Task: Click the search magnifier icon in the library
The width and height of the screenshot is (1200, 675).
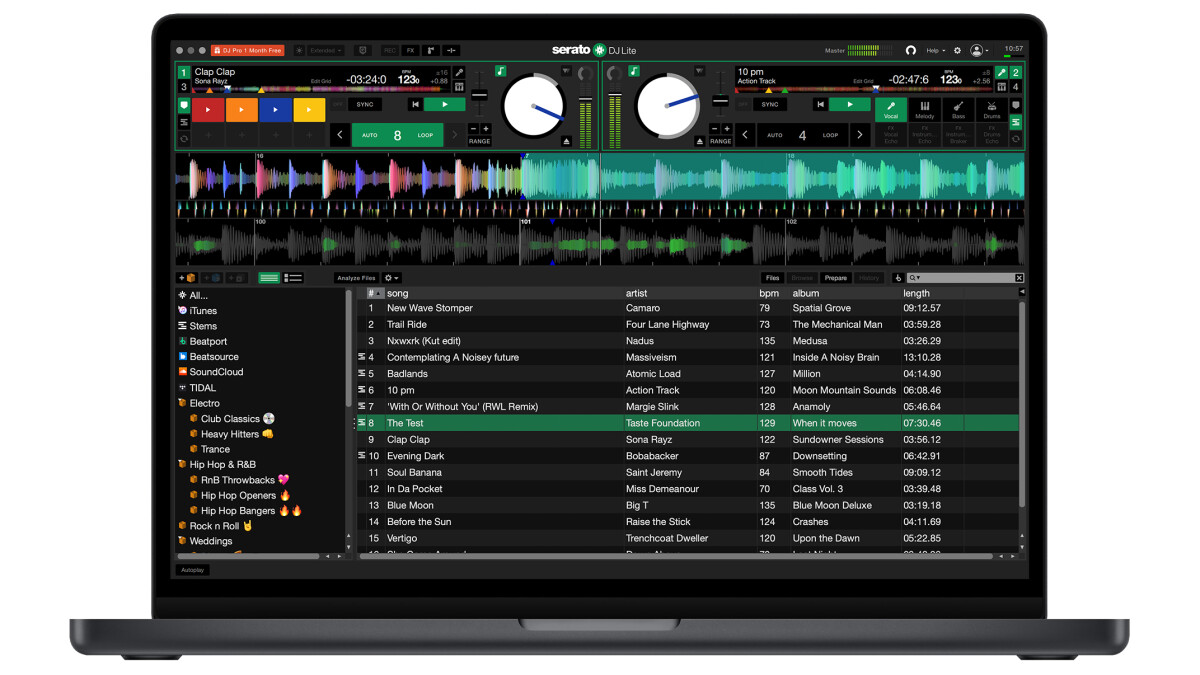Action: (x=913, y=278)
